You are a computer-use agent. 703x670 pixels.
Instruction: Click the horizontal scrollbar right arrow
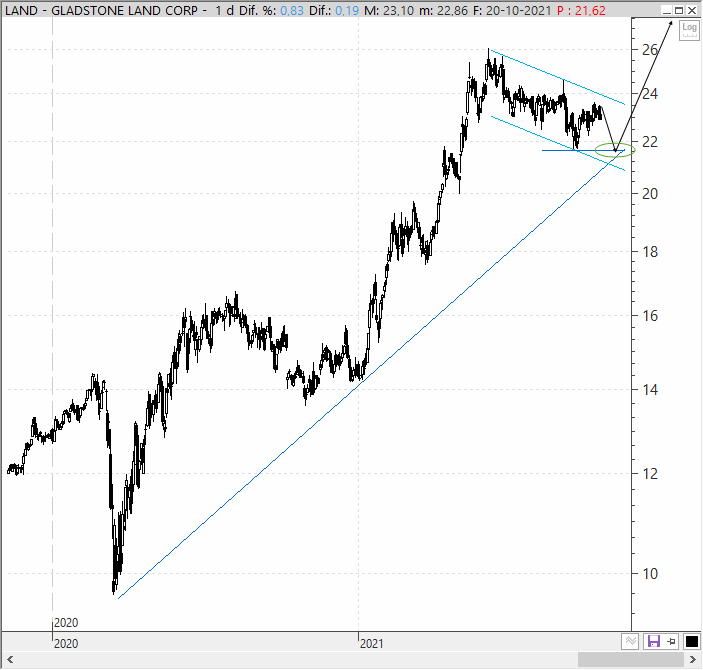tap(693, 659)
